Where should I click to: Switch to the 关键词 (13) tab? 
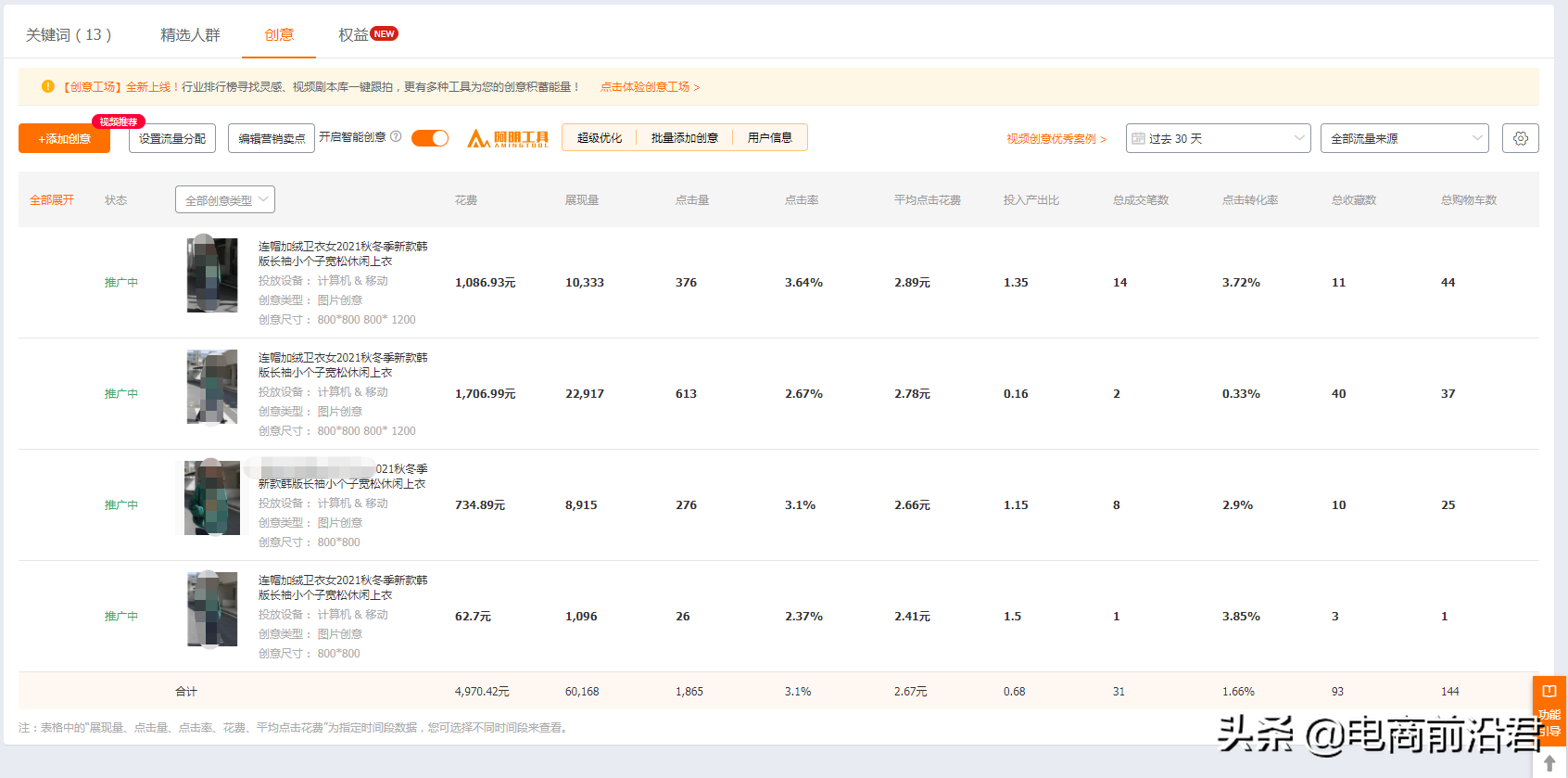[69, 34]
